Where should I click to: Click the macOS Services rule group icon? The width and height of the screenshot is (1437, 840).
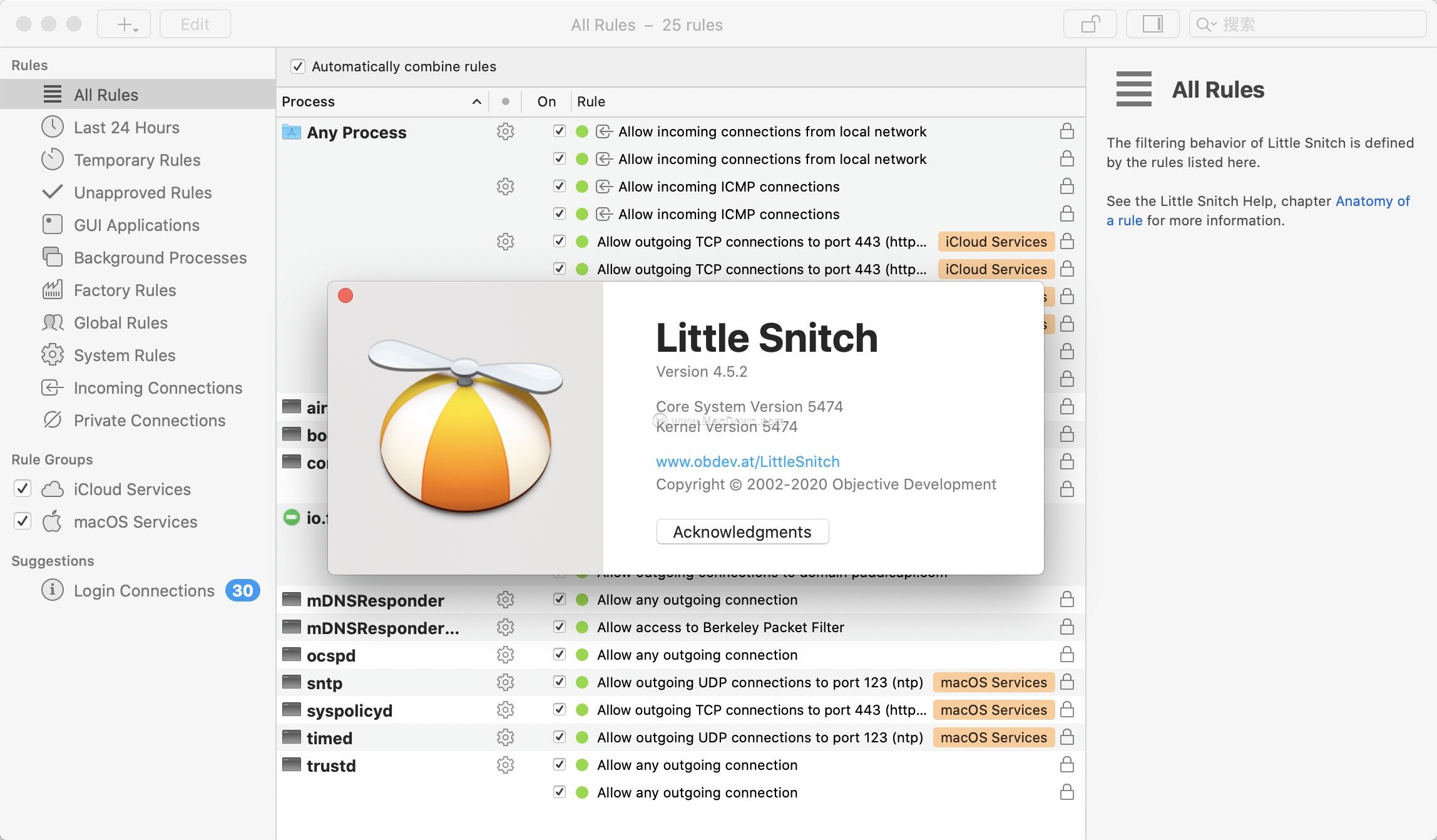[x=53, y=521]
